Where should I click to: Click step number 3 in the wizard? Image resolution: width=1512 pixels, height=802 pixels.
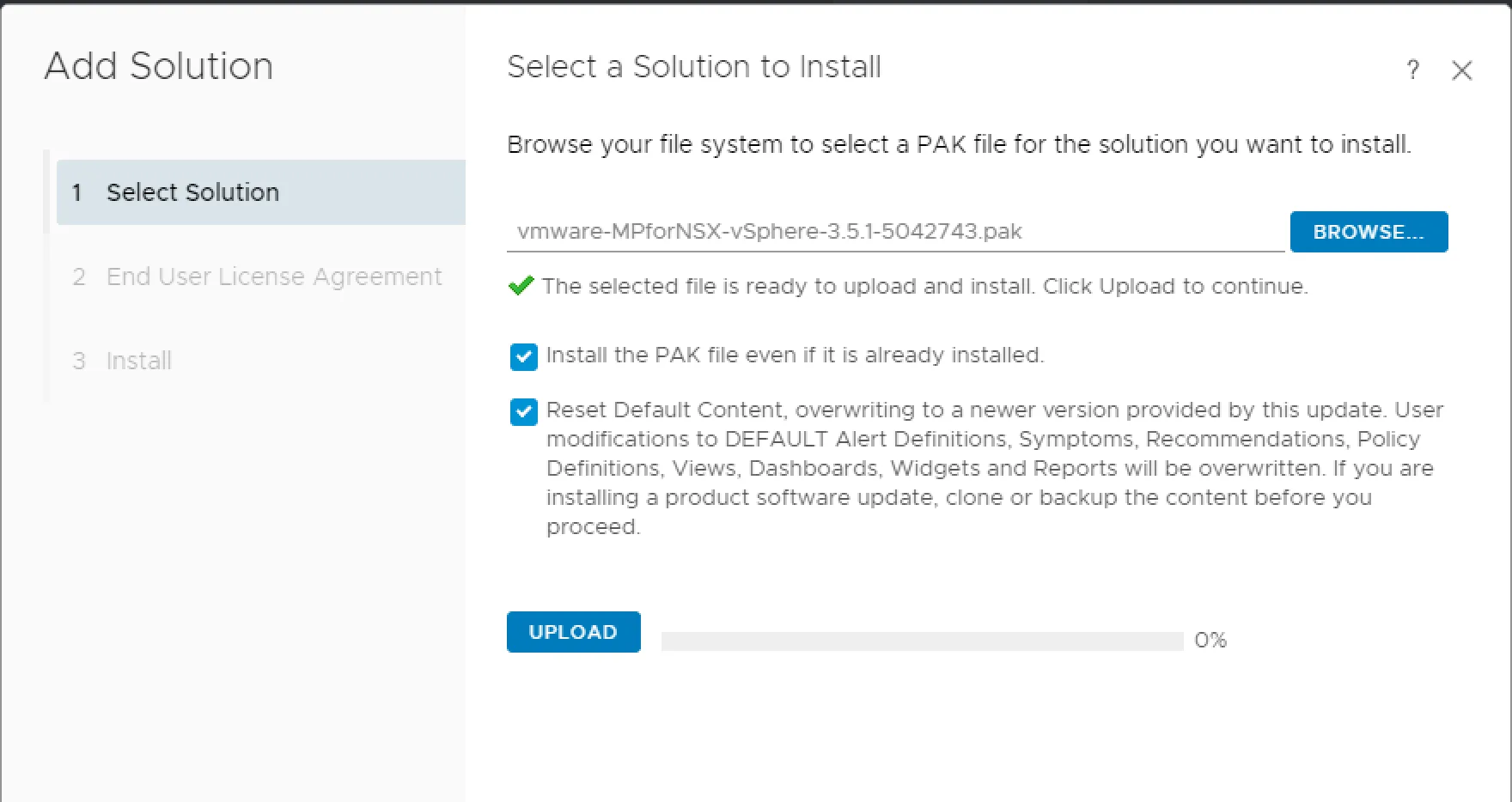[79, 361]
